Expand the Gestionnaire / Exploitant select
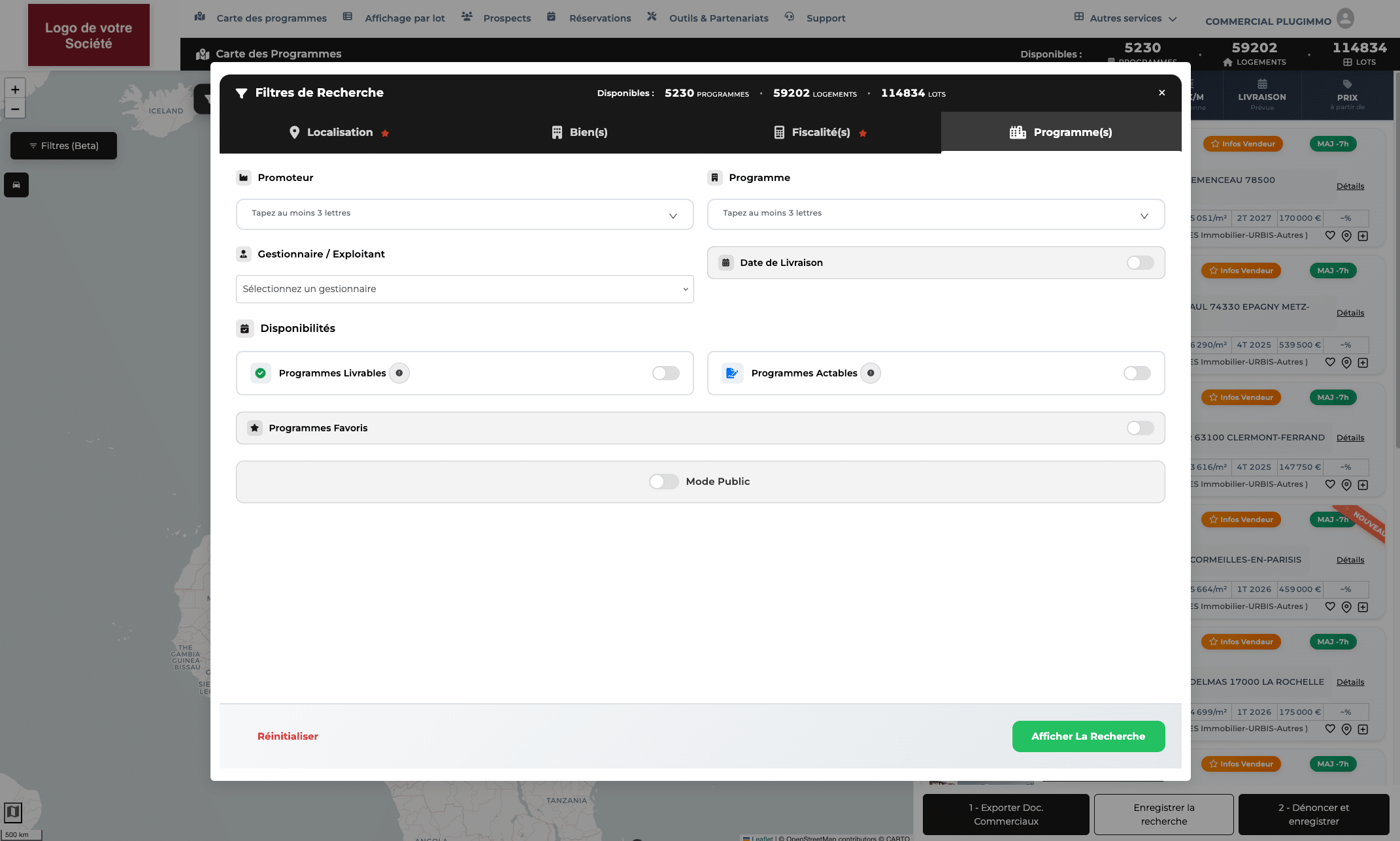The width and height of the screenshot is (1400, 841). [464, 289]
